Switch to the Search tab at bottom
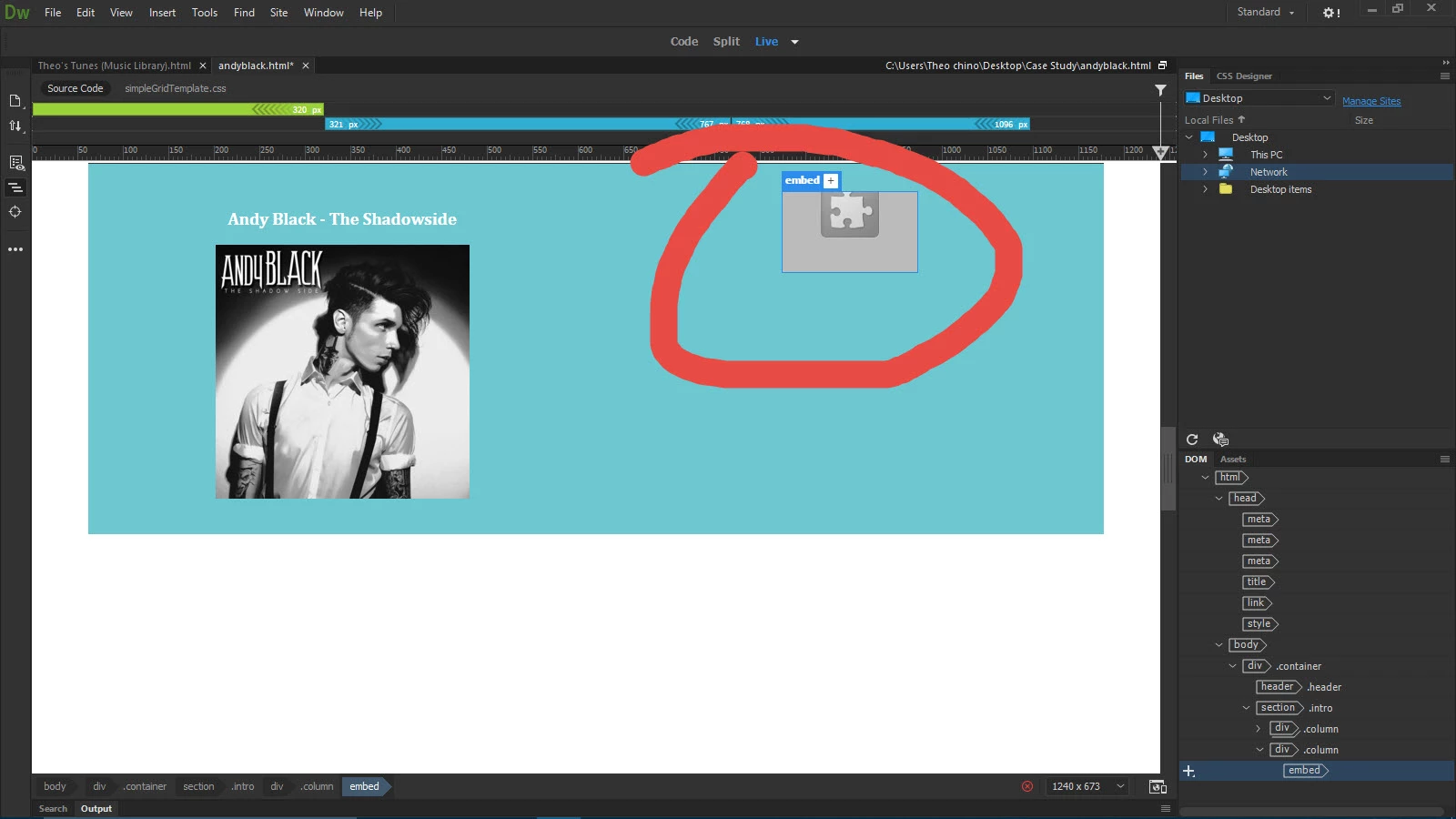 click(x=53, y=808)
